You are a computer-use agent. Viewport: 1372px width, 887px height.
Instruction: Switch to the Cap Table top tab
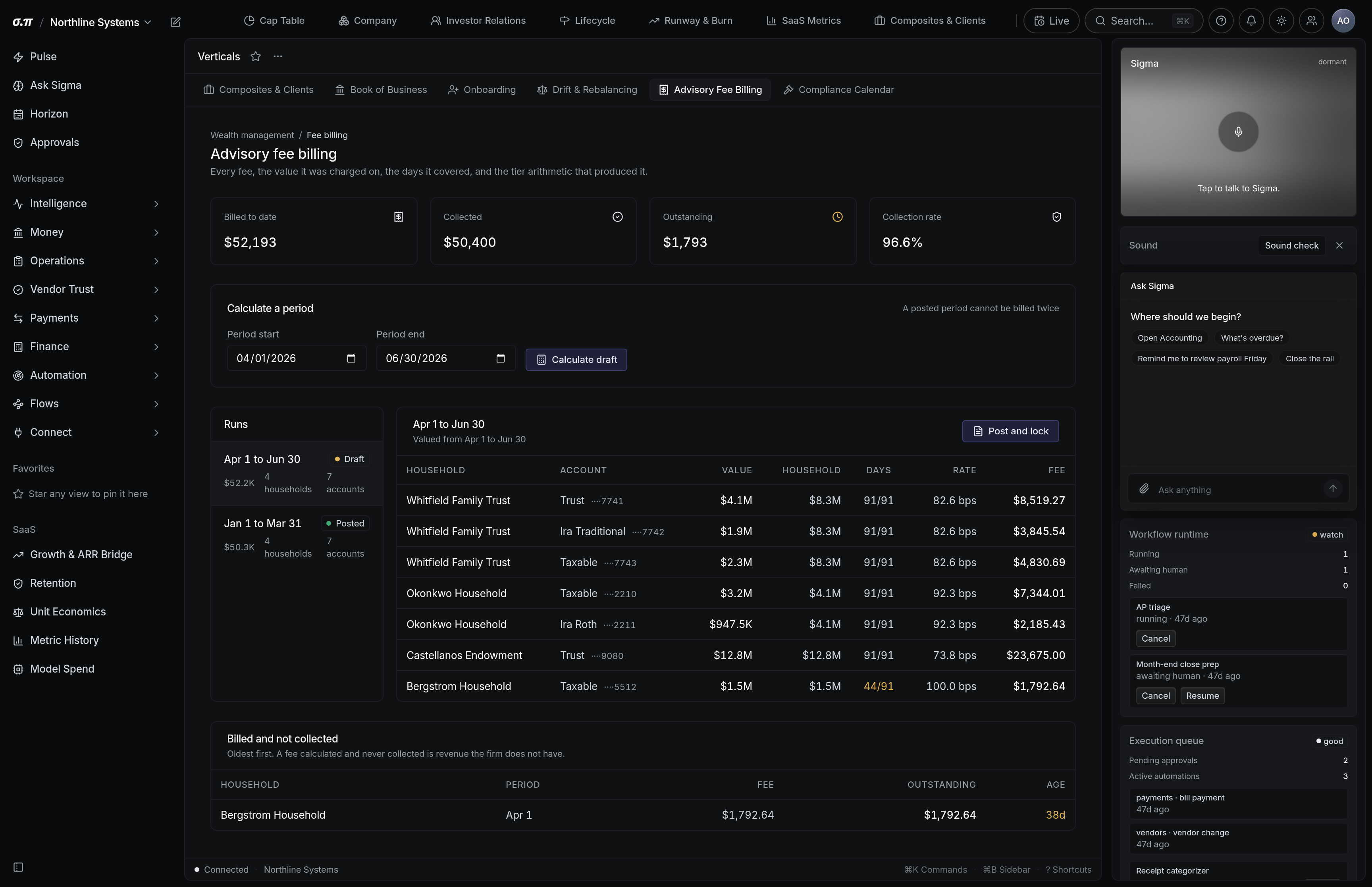[274, 21]
